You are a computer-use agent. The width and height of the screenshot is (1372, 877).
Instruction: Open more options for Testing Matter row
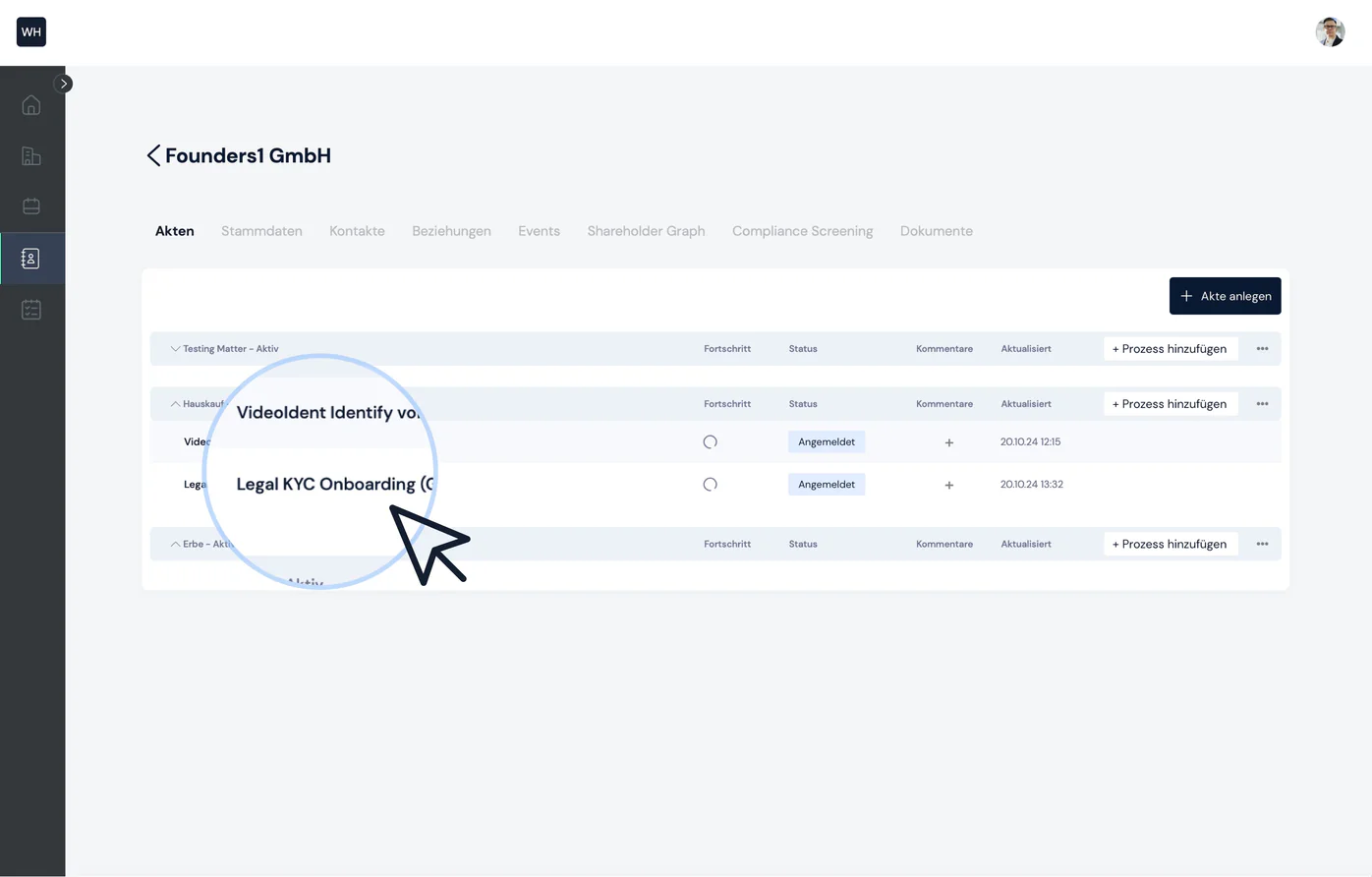click(x=1262, y=349)
